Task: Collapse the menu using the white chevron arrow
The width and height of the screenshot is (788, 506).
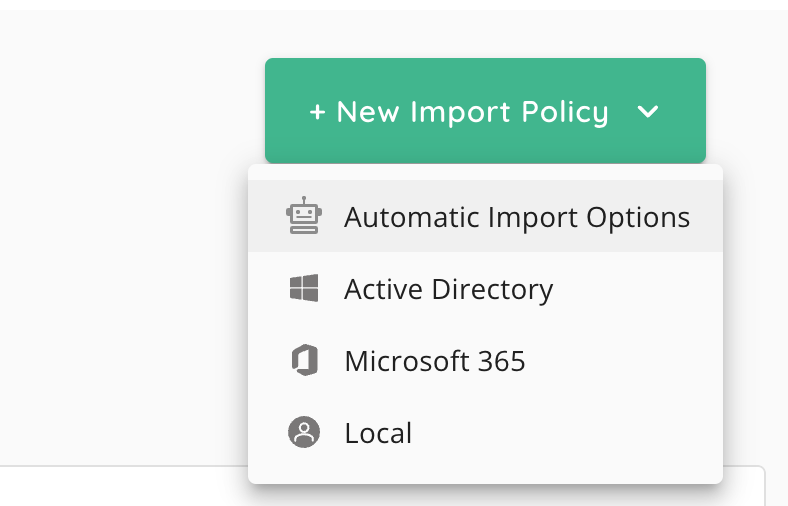Action: [648, 111]
